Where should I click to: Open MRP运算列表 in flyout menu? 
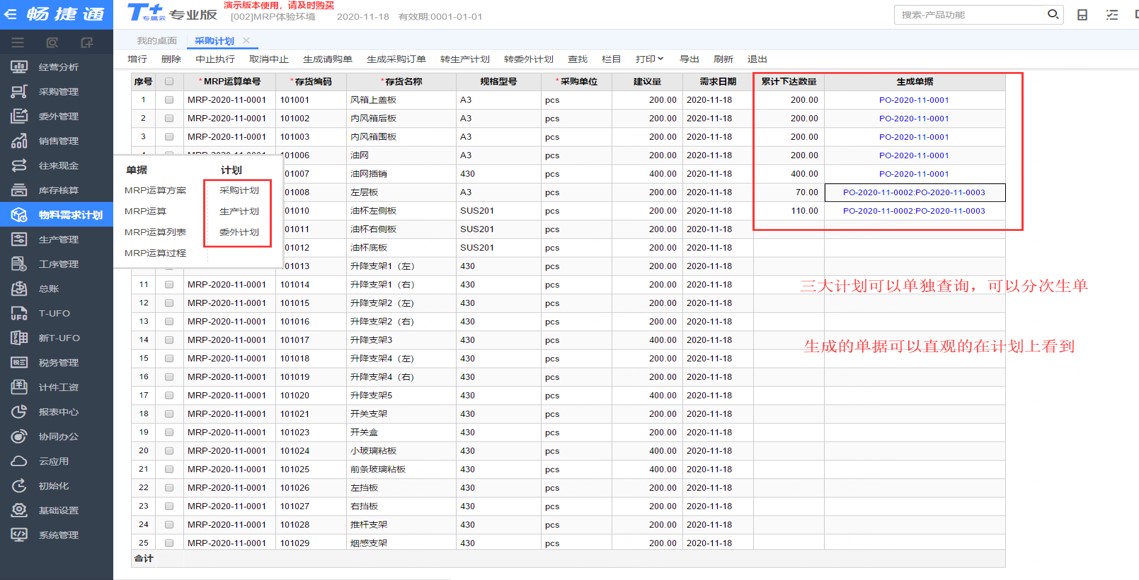pos(155,232)
